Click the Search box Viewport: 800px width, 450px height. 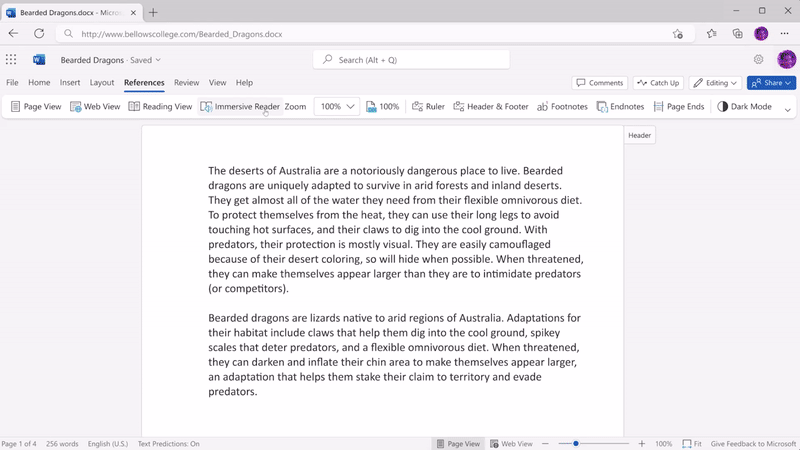point(411,60)
